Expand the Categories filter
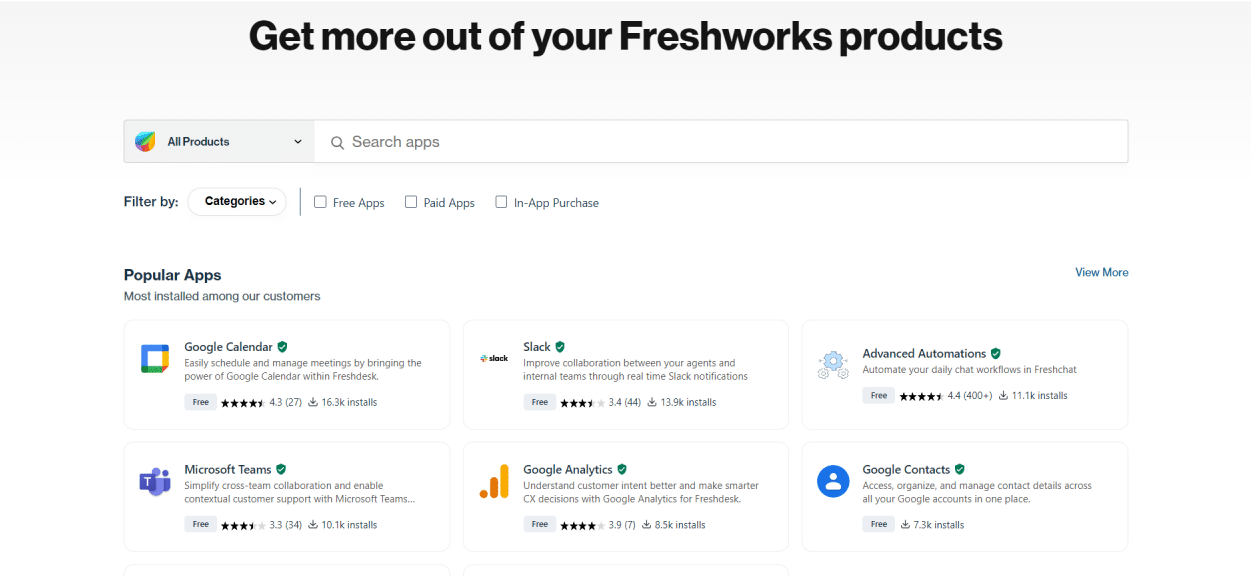1251x577 pixels. coord(236,201)
